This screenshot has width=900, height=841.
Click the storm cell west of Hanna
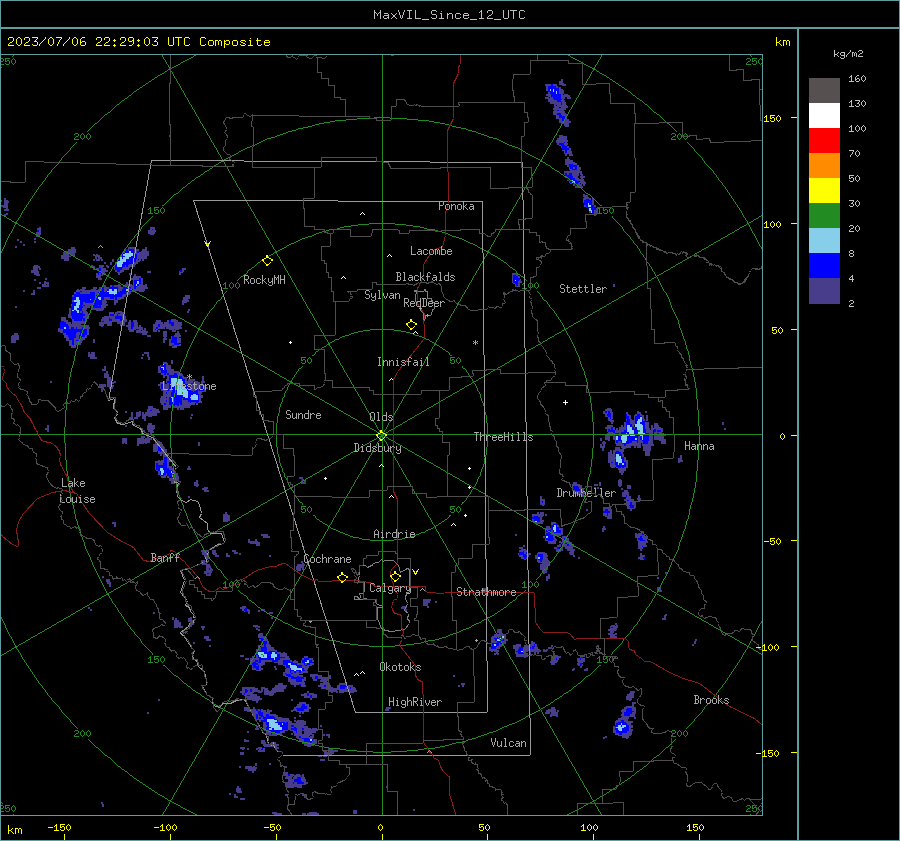pyautogui.click(x=633, y=432)
